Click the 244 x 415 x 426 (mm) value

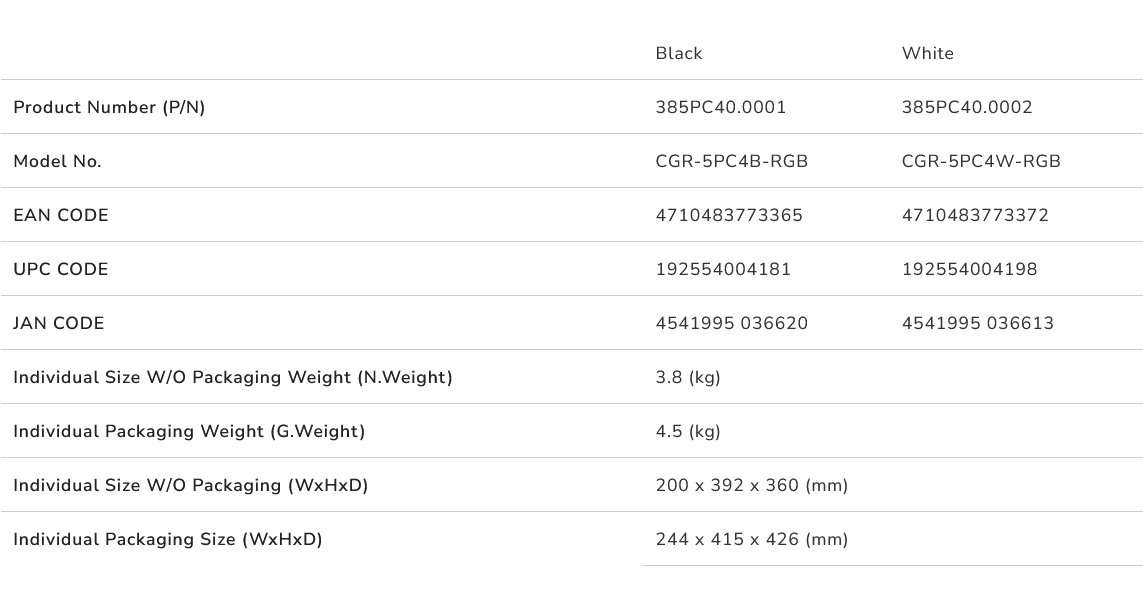tap(751, 540)
